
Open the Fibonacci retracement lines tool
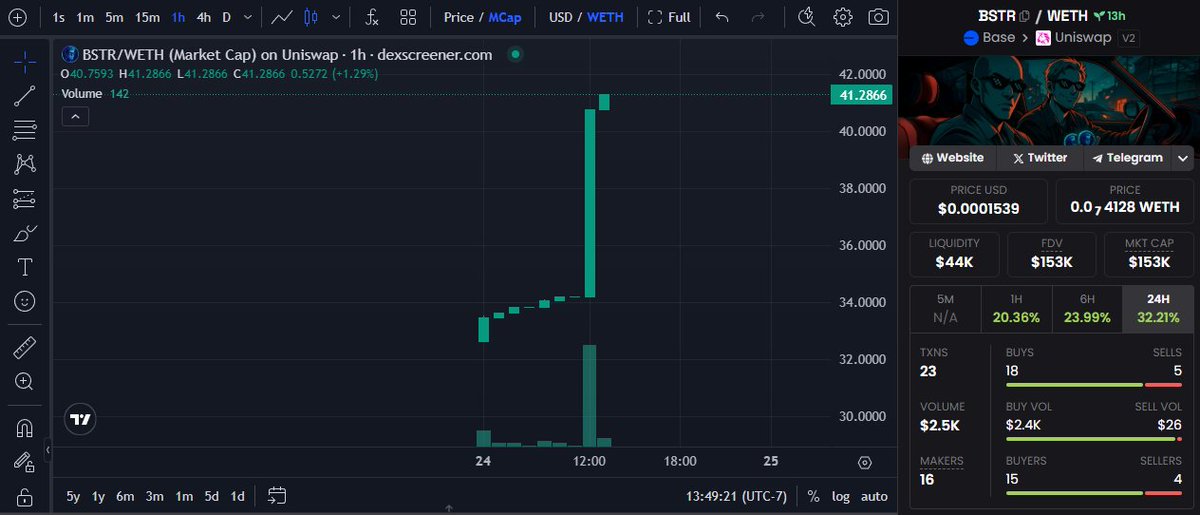point(25,130)
